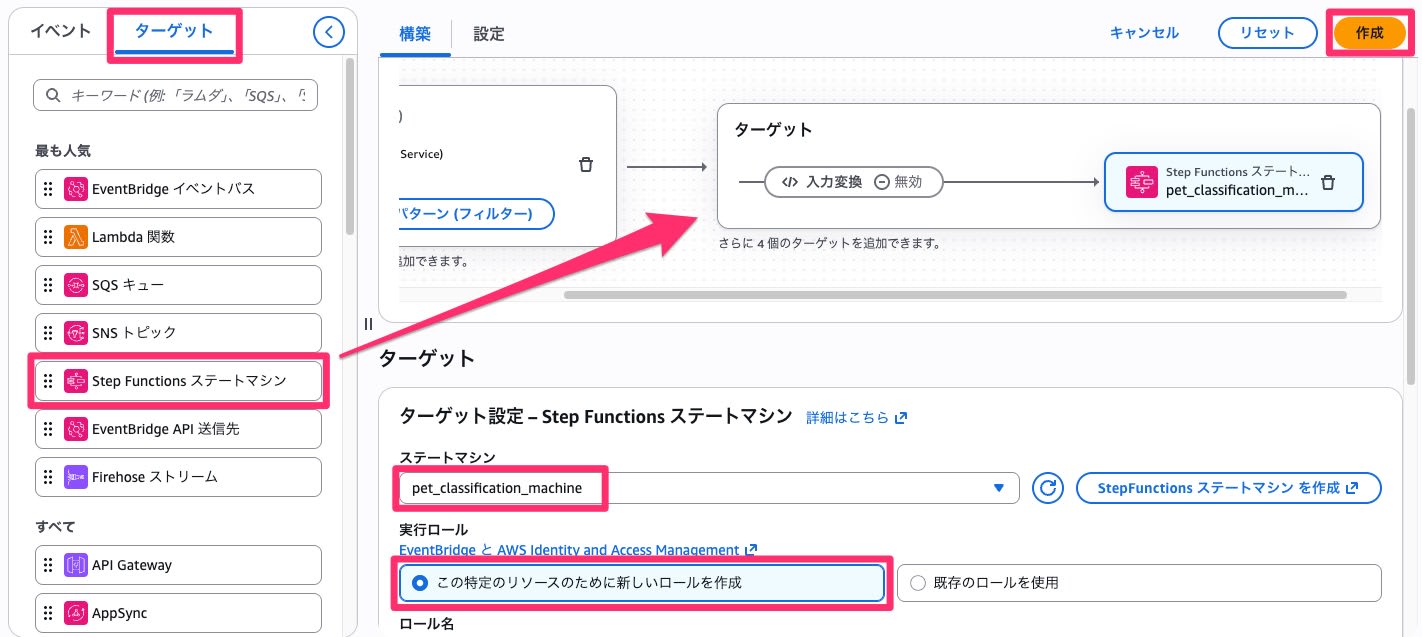Click the キャンセル link
1422x637 pixels.
click(x=1144, y=33)
